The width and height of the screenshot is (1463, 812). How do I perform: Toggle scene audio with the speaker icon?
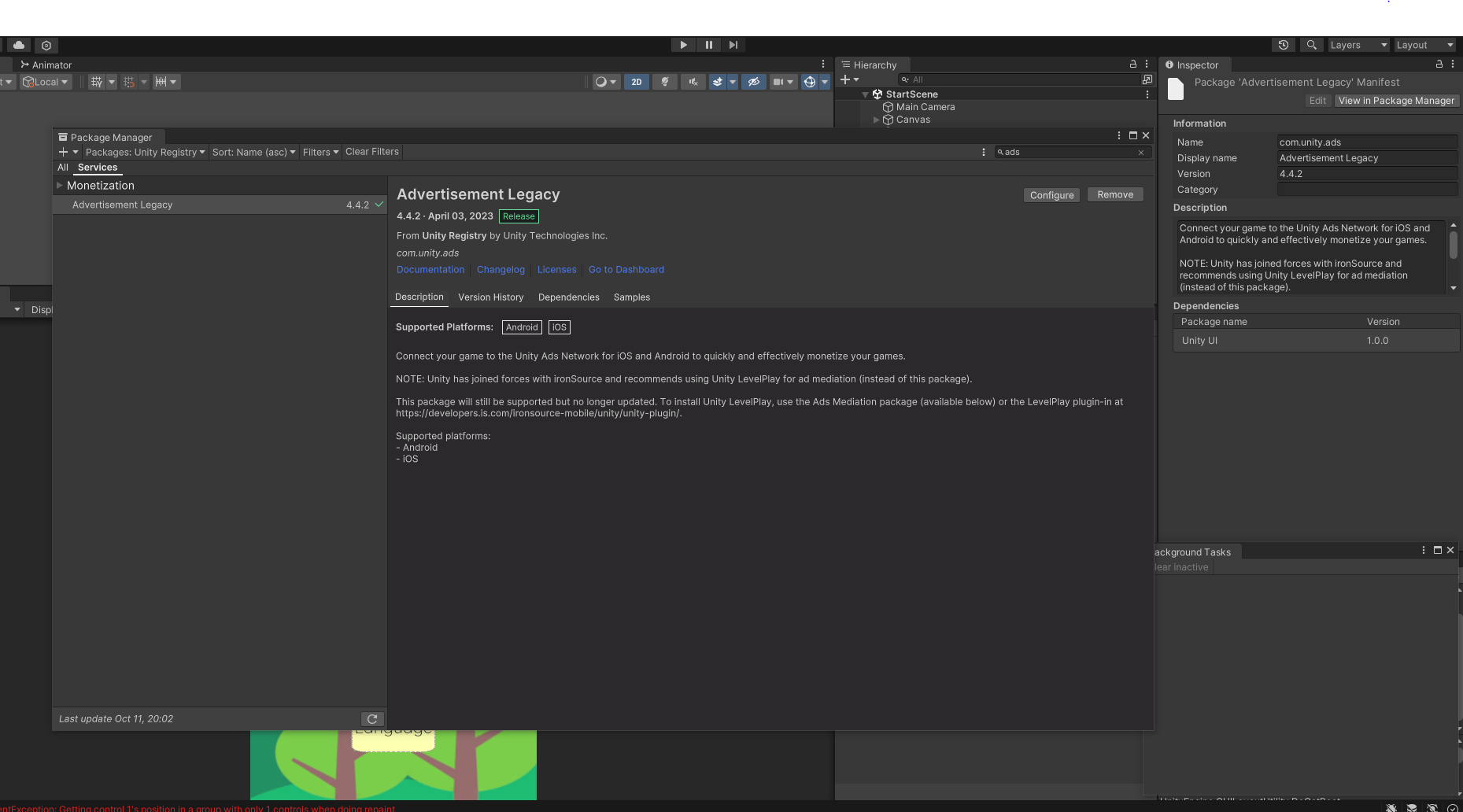(693, 82)
